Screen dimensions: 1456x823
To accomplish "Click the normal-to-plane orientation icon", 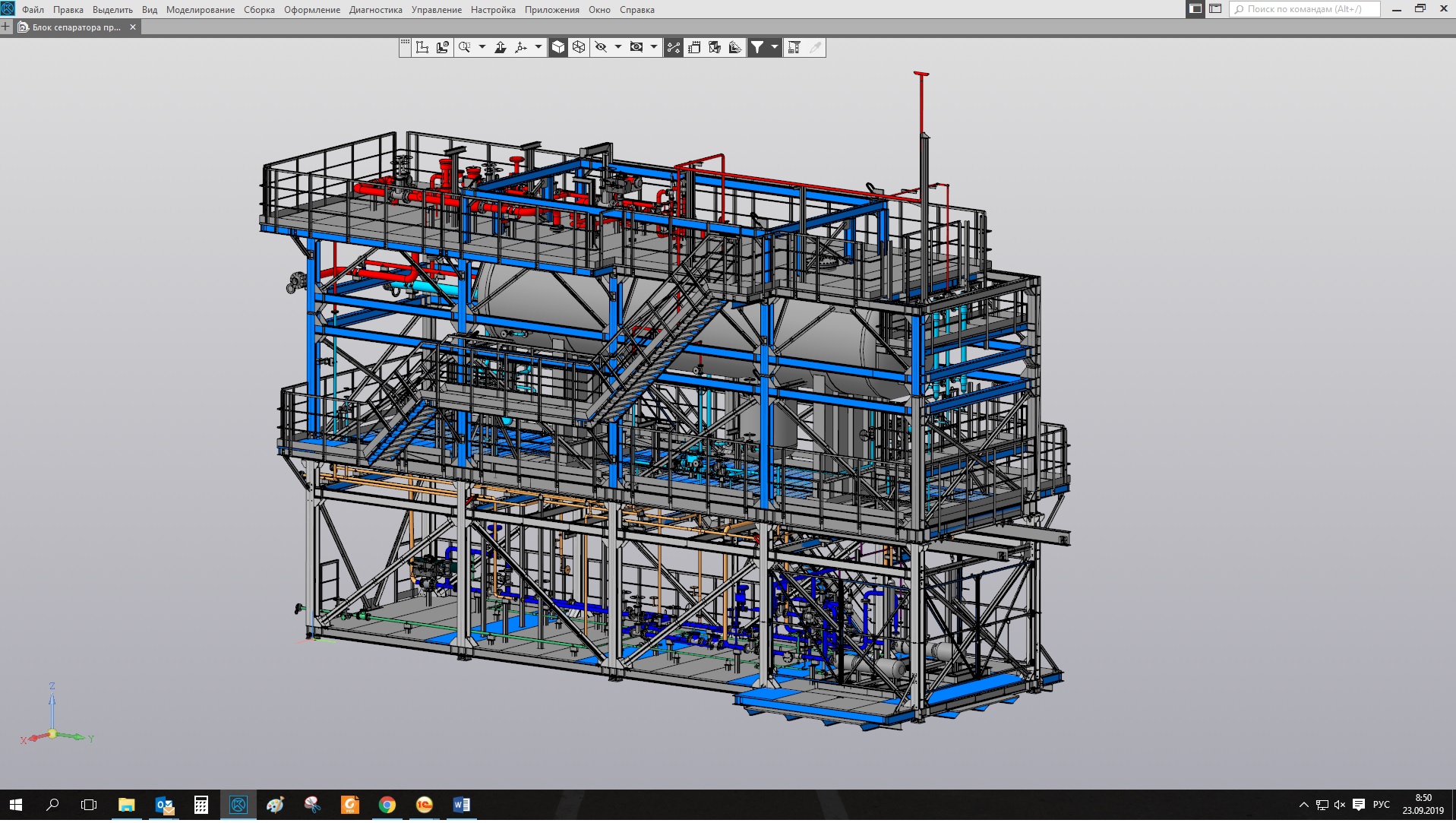I will tap(501, 47).
